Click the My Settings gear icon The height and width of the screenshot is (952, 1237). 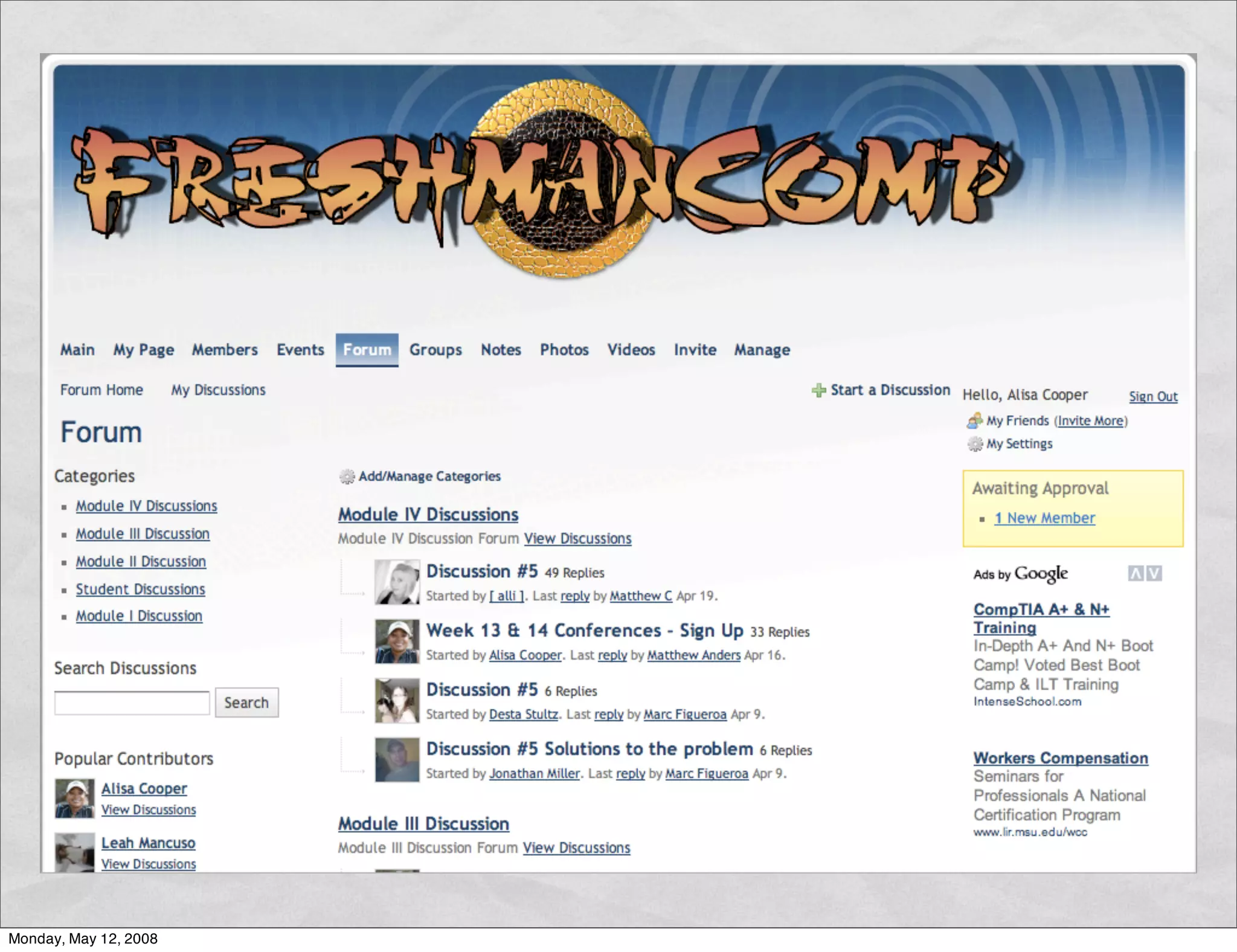(974, 444)
